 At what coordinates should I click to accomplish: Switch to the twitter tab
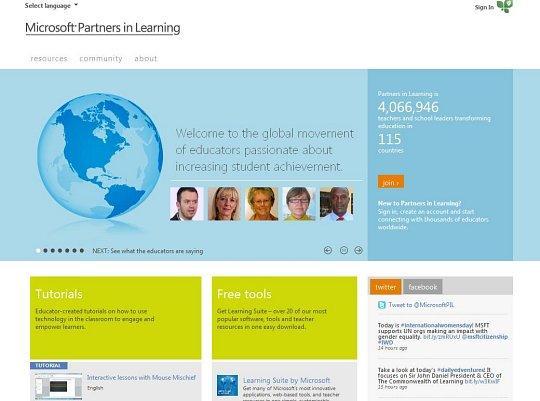[386, 287]
